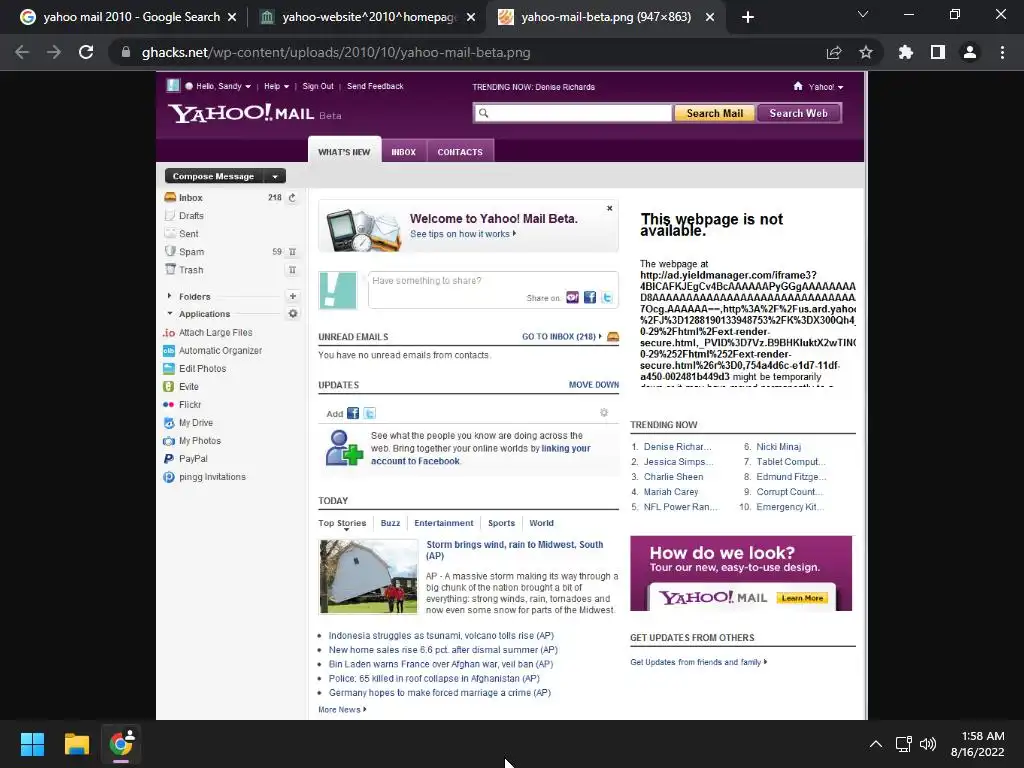Click More News link
This screenshot has height=768, width=1024.
[342, 709]
